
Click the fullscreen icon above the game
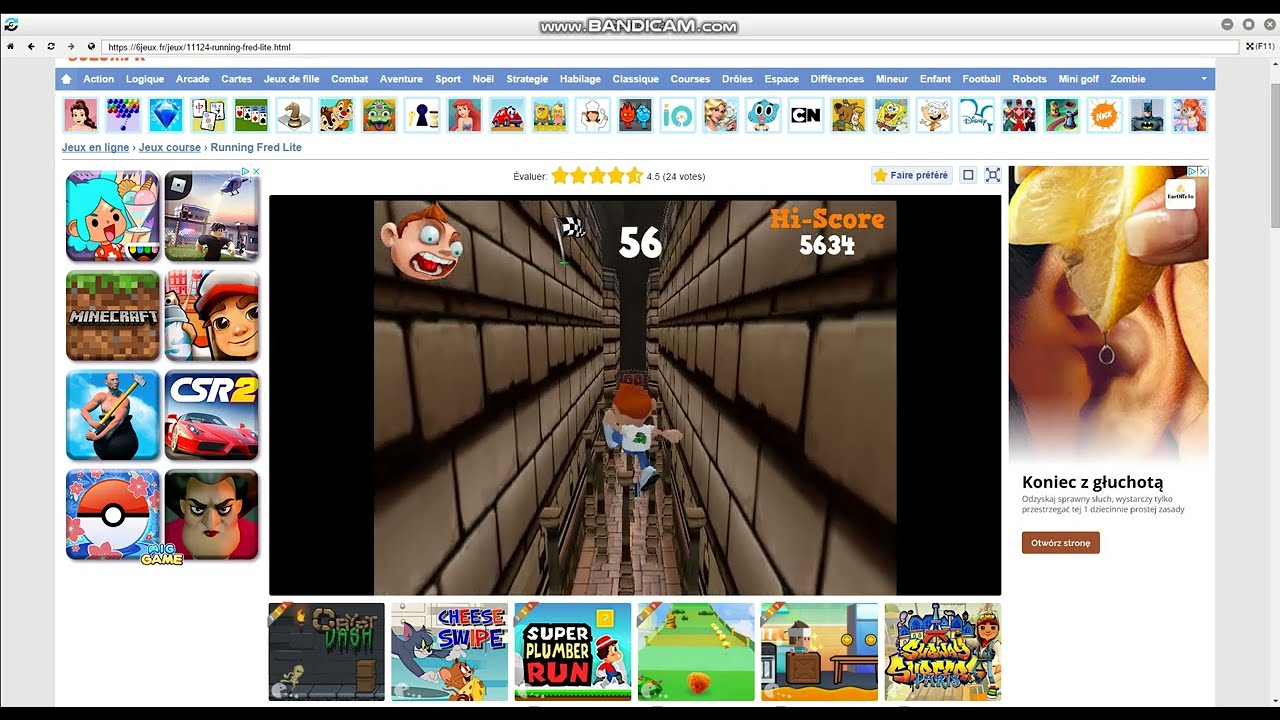[x=993, y=175]
